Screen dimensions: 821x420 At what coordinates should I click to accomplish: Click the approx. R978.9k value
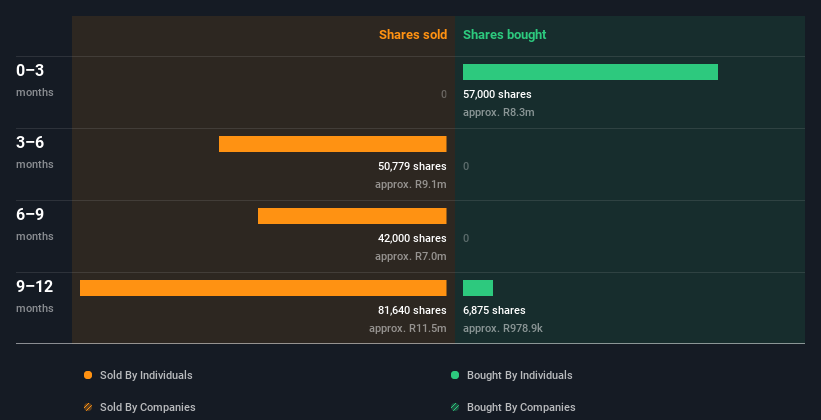point(503,328)
